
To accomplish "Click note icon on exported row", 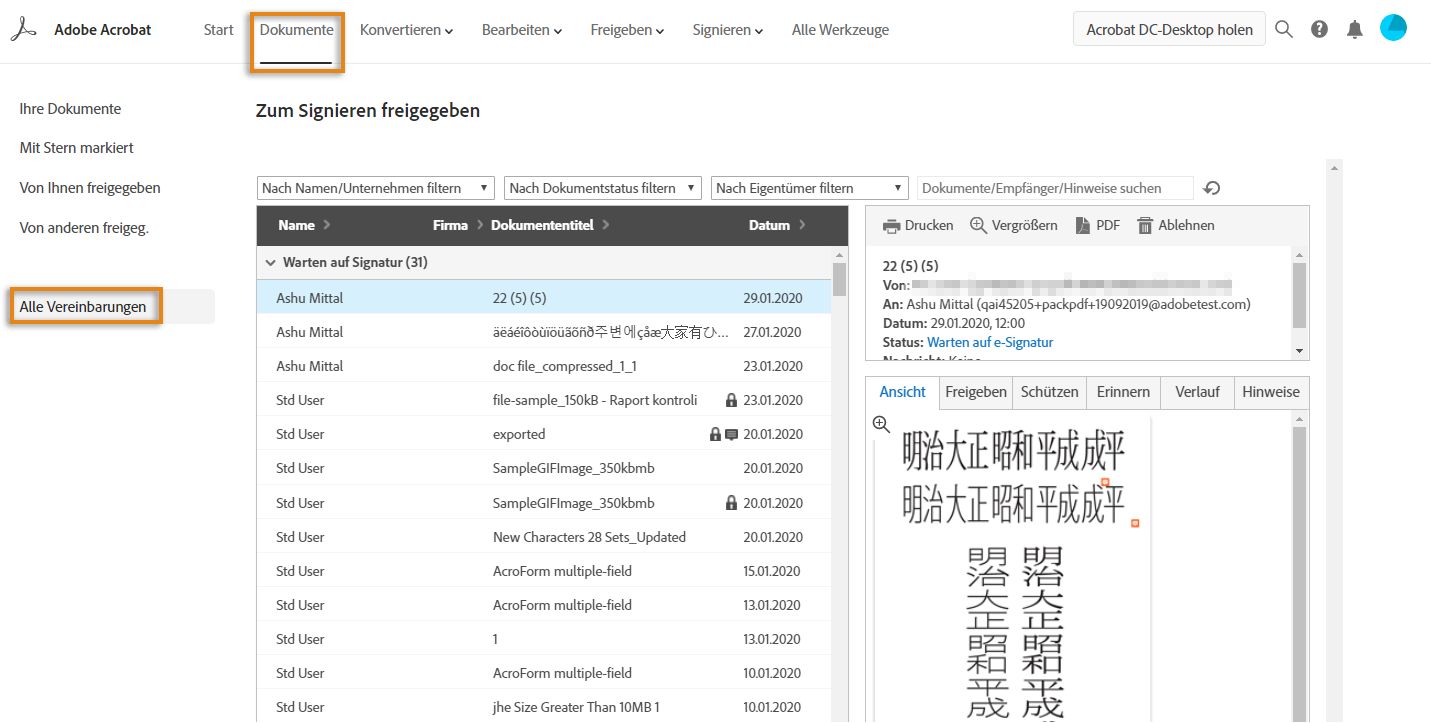I will click(731, 434).
